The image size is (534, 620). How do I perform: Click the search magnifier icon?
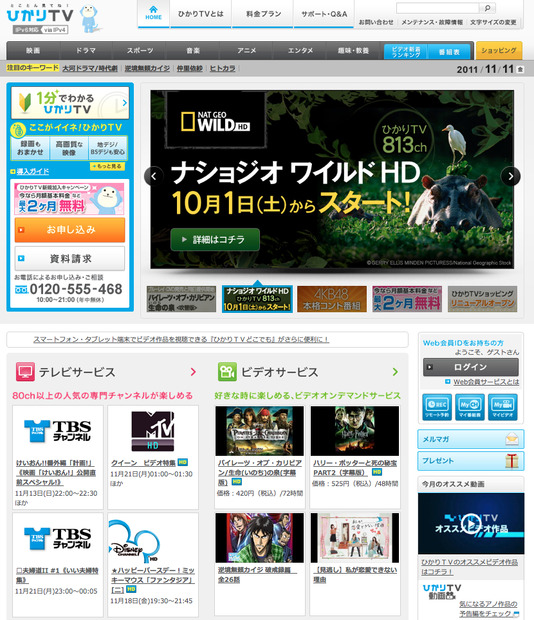point(487,8)
